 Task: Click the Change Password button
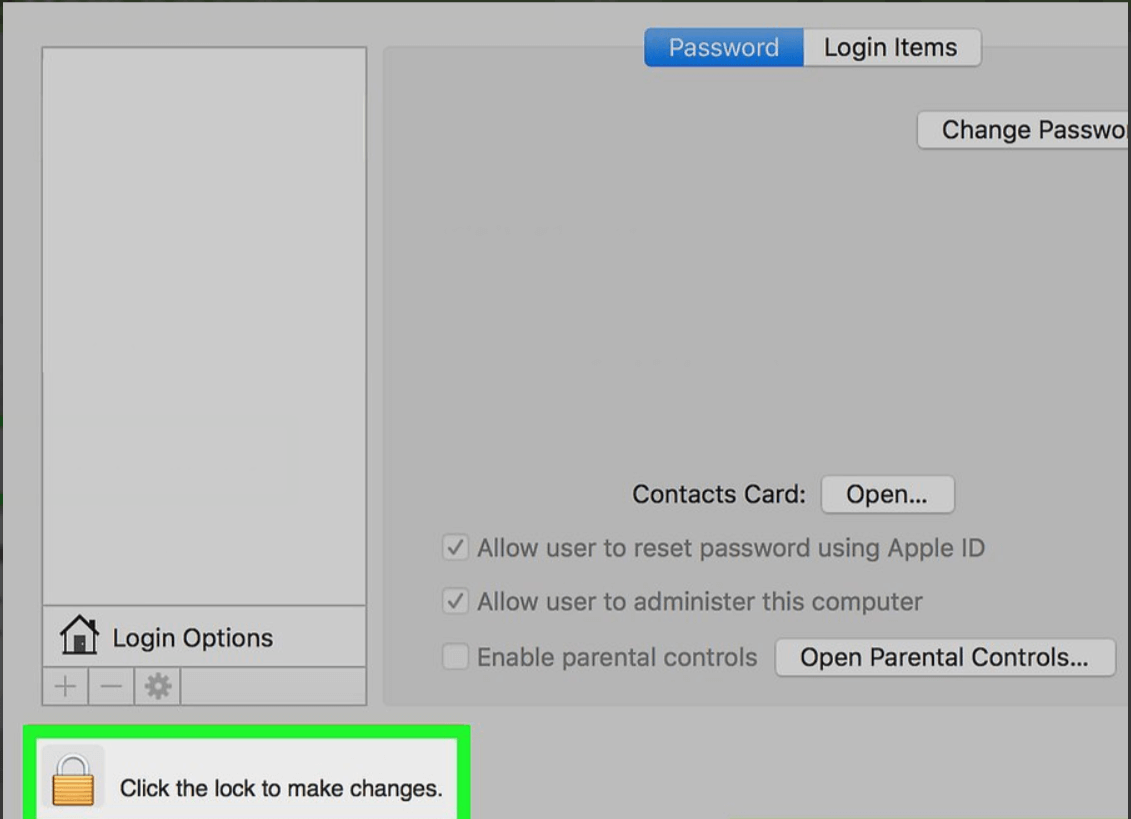[1024, 130]
